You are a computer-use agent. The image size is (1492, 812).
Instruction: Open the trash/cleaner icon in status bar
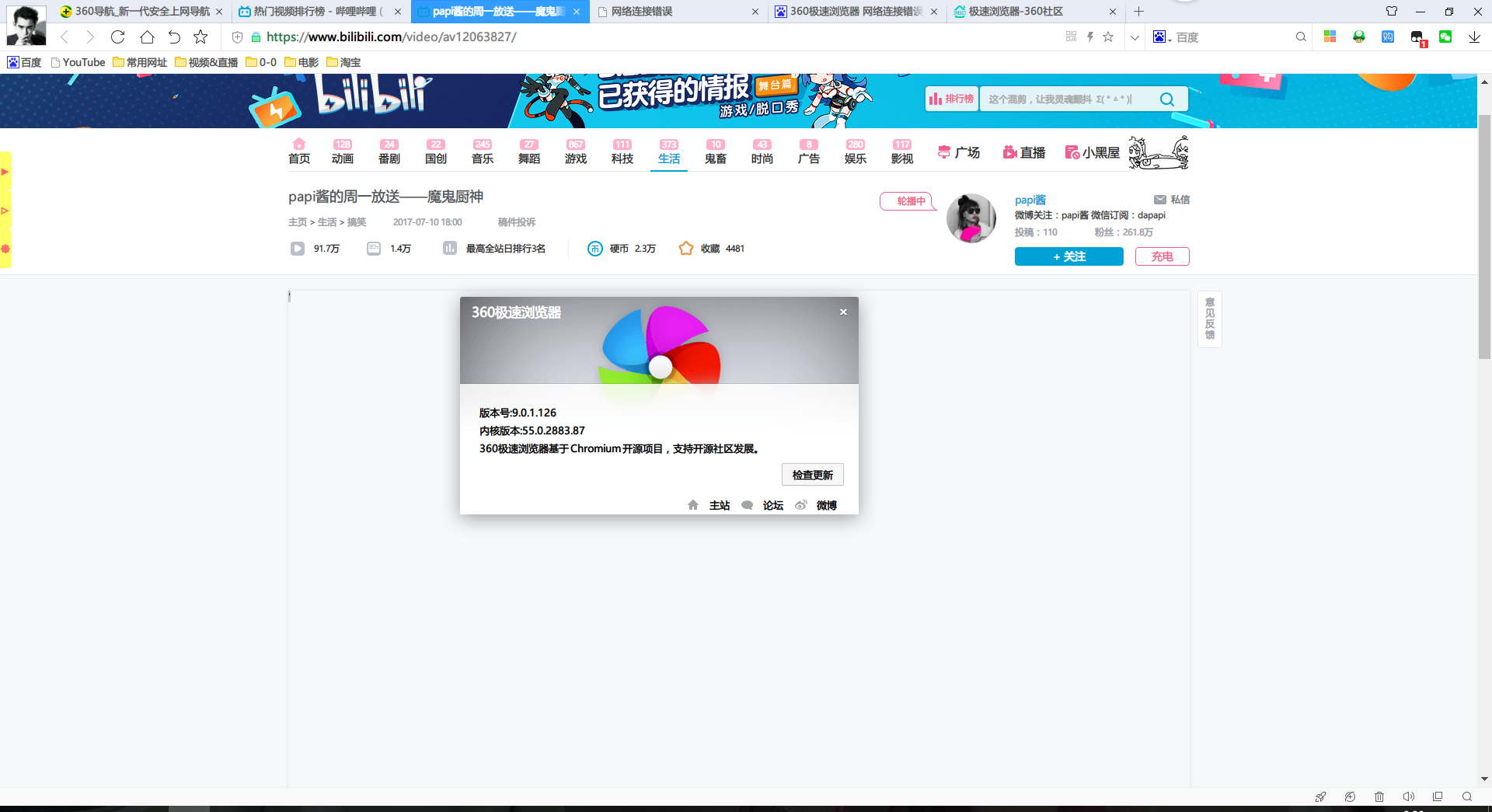coord(1379,797)
